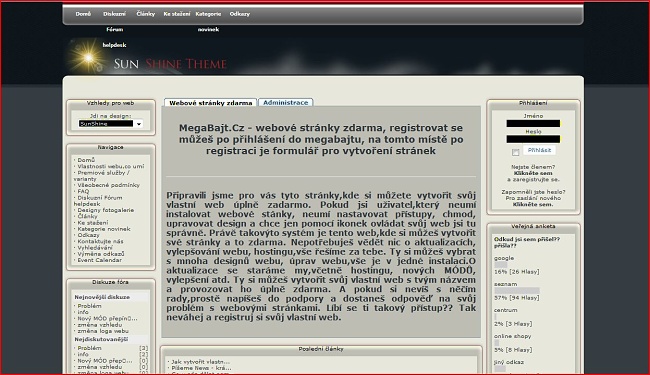The height and width of the screenshot is (375, 650).
Task: Open Nový MÓD thread under Nejnovější diskuze
Action: point(107,319)
